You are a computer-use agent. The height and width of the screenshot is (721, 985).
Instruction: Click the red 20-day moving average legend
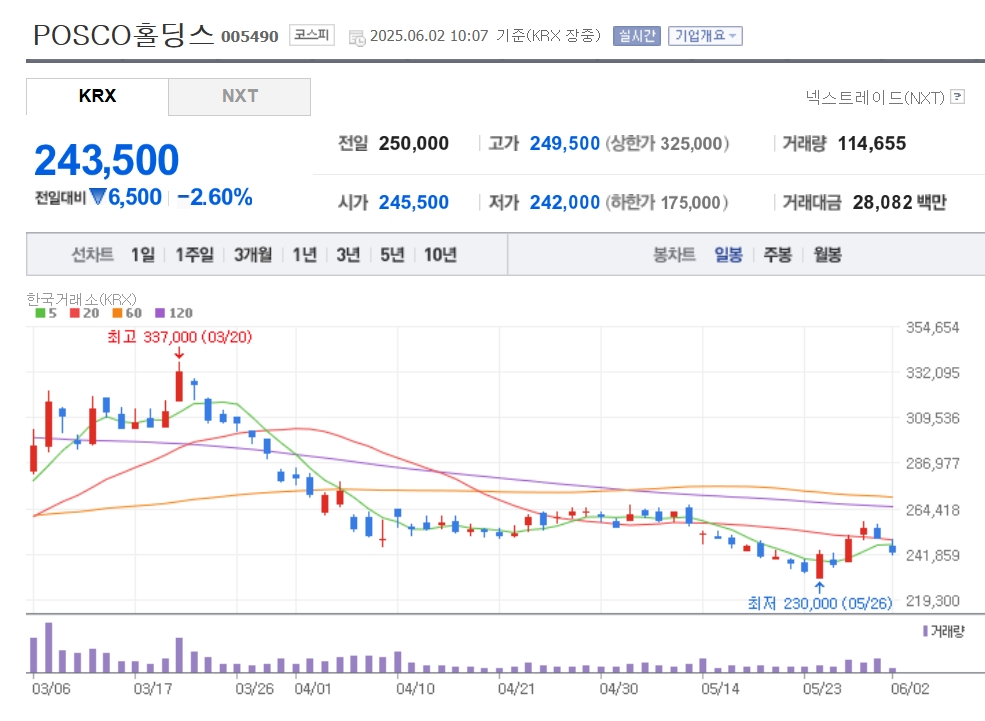click(85, 313)
